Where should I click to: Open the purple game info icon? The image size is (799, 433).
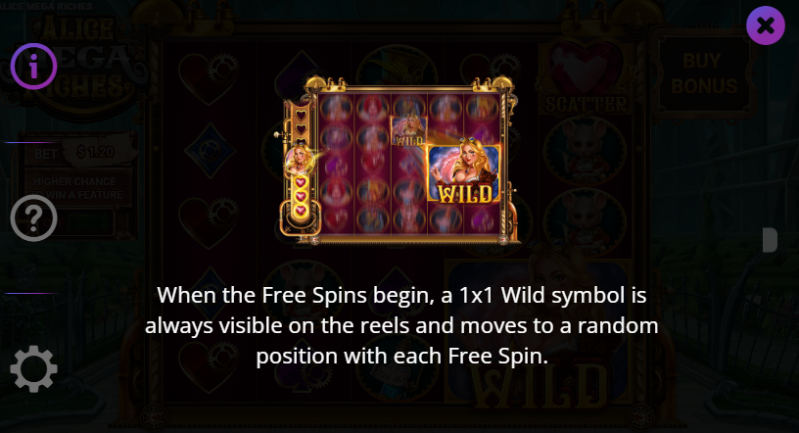pyautogui.click(x=34, y=66)
